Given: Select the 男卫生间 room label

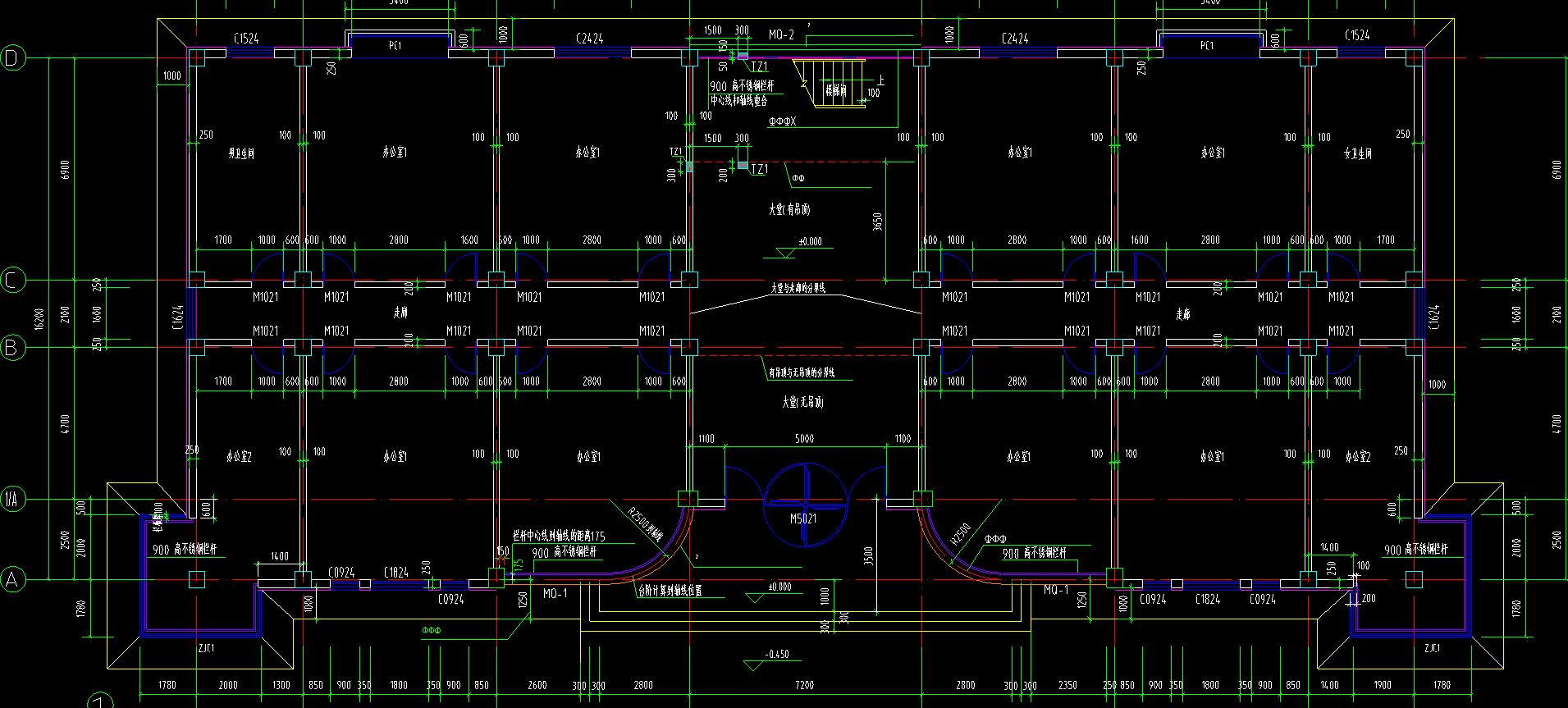Looking at the screenshot, I should coord(241,153).
